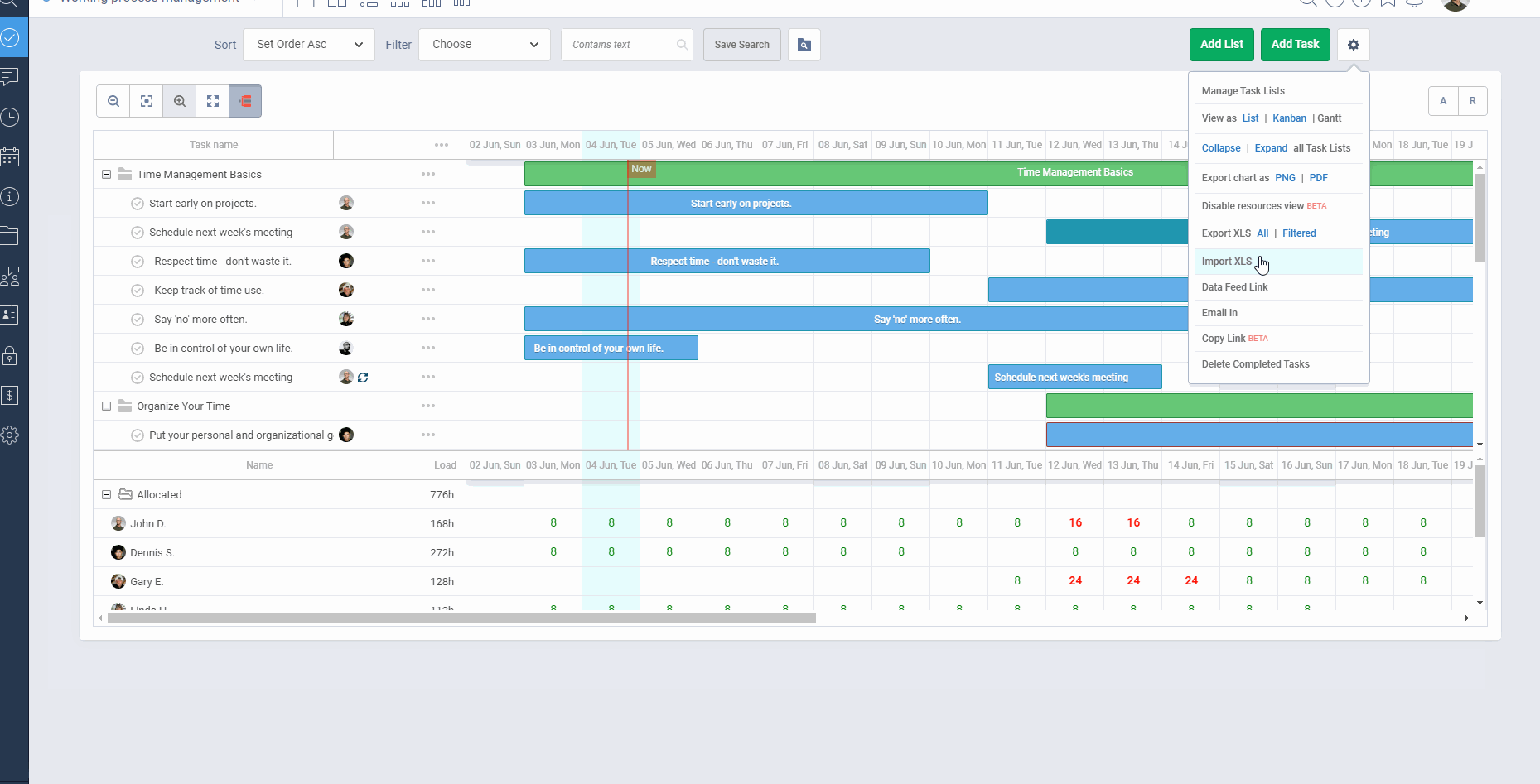Toggle the 'A' view option
The height and width of the screenshot is (784, 1540).
tap(1443, 101)
